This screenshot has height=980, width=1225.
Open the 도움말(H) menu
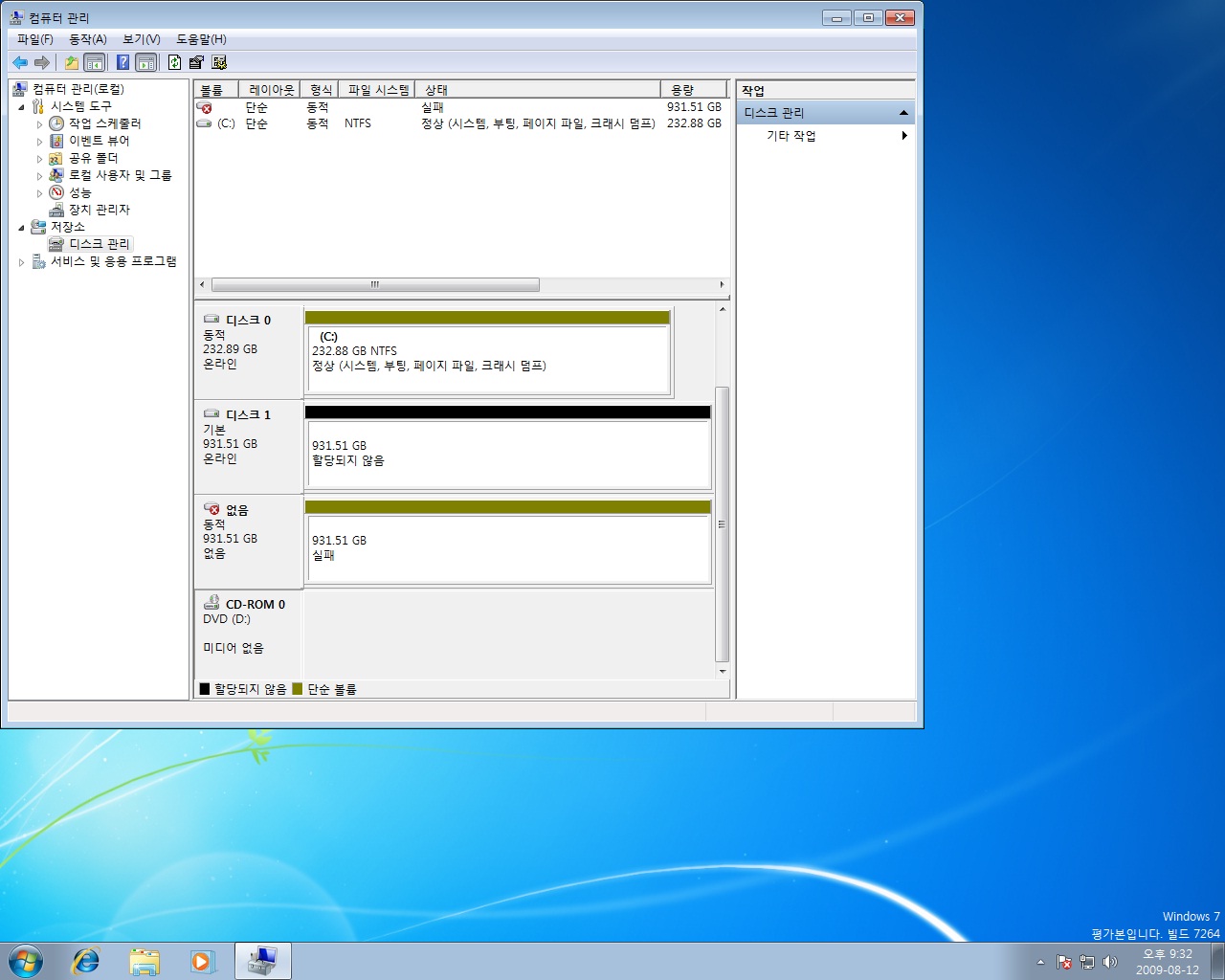pyautogui.click(x=201, y=39)
